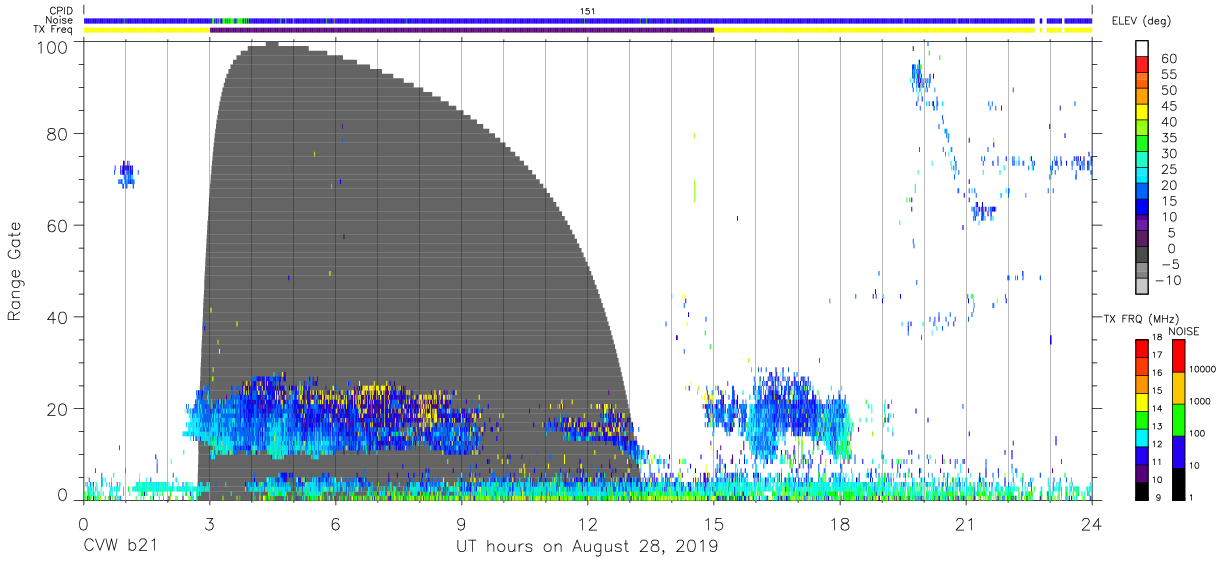Pick the blue elevation swatch between 10 and 15
This screenshot has height=567, width=1228.
(x=1143, y=208)
